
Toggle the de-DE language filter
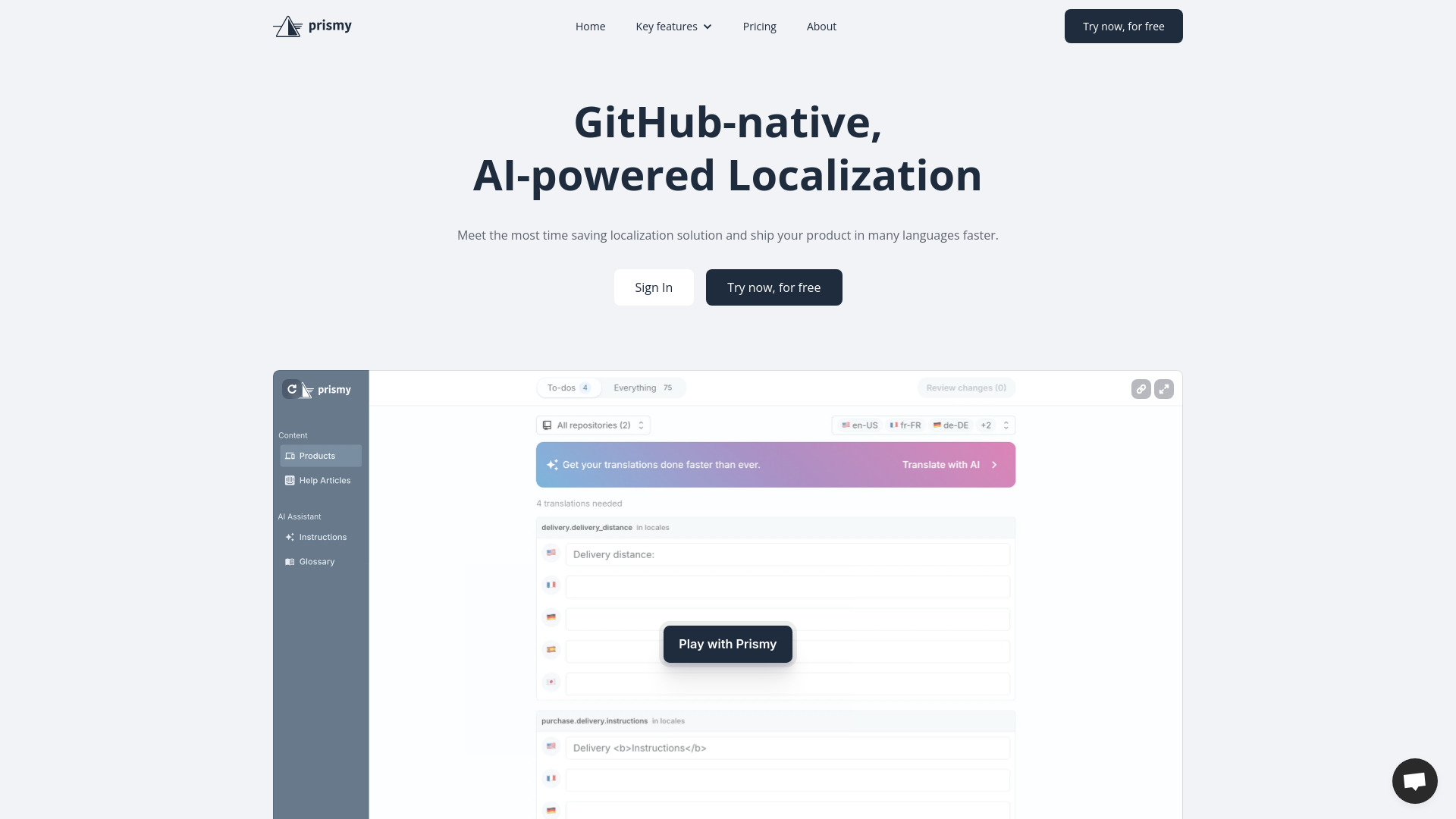[x=950, y=425]
